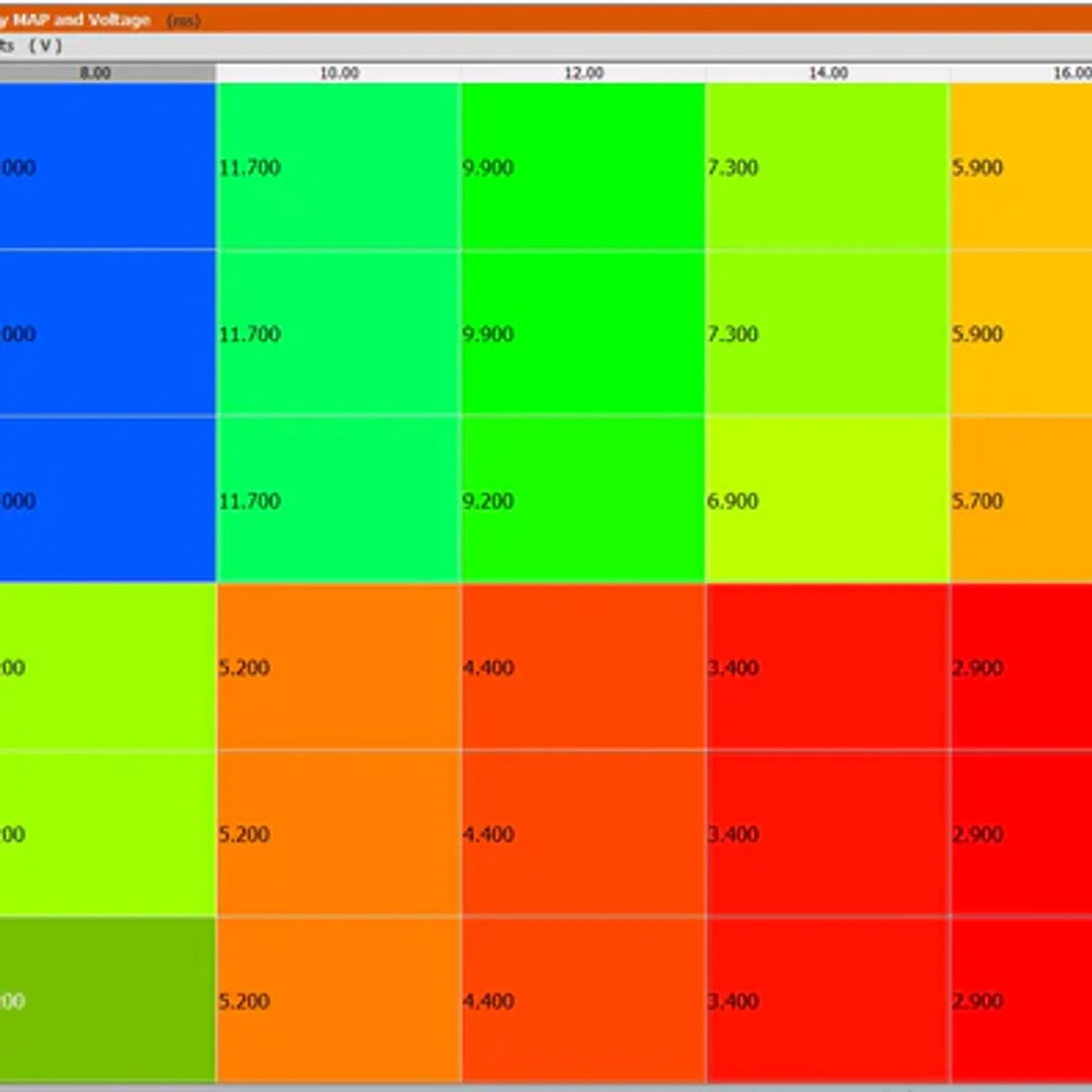Click the MAP and Voltage title bar

pos(546,19)
